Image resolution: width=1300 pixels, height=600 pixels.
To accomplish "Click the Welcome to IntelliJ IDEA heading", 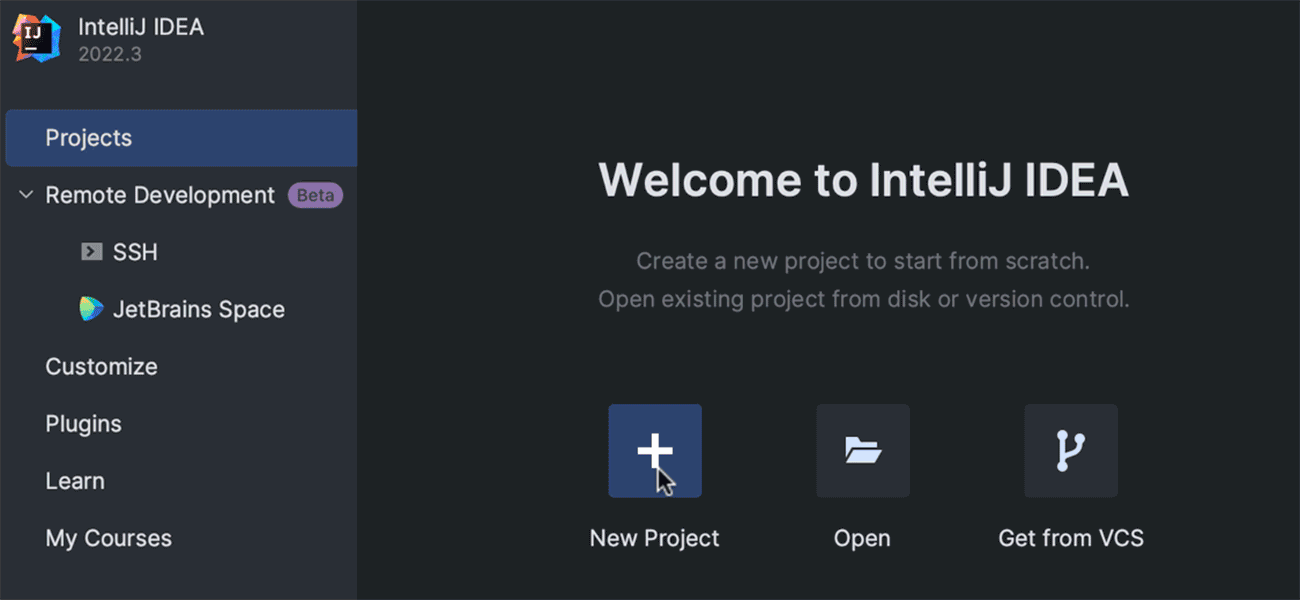I will [863, 181].
